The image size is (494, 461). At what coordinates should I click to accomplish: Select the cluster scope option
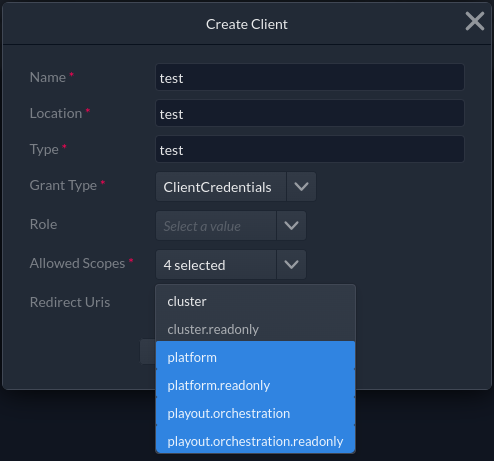click(x=256, y=301)
